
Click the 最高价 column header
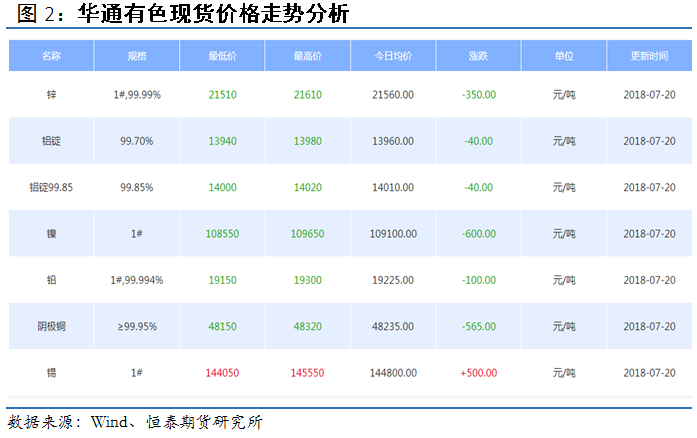[308, 56]
